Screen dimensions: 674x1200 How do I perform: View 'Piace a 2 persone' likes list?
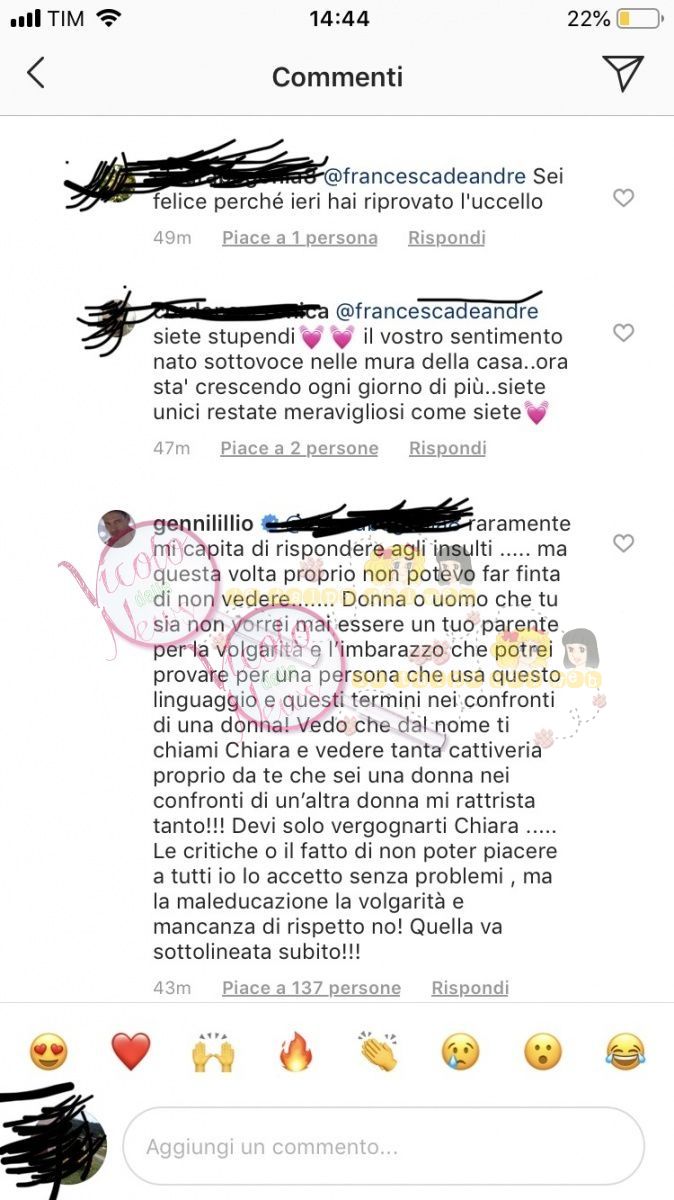300,448
